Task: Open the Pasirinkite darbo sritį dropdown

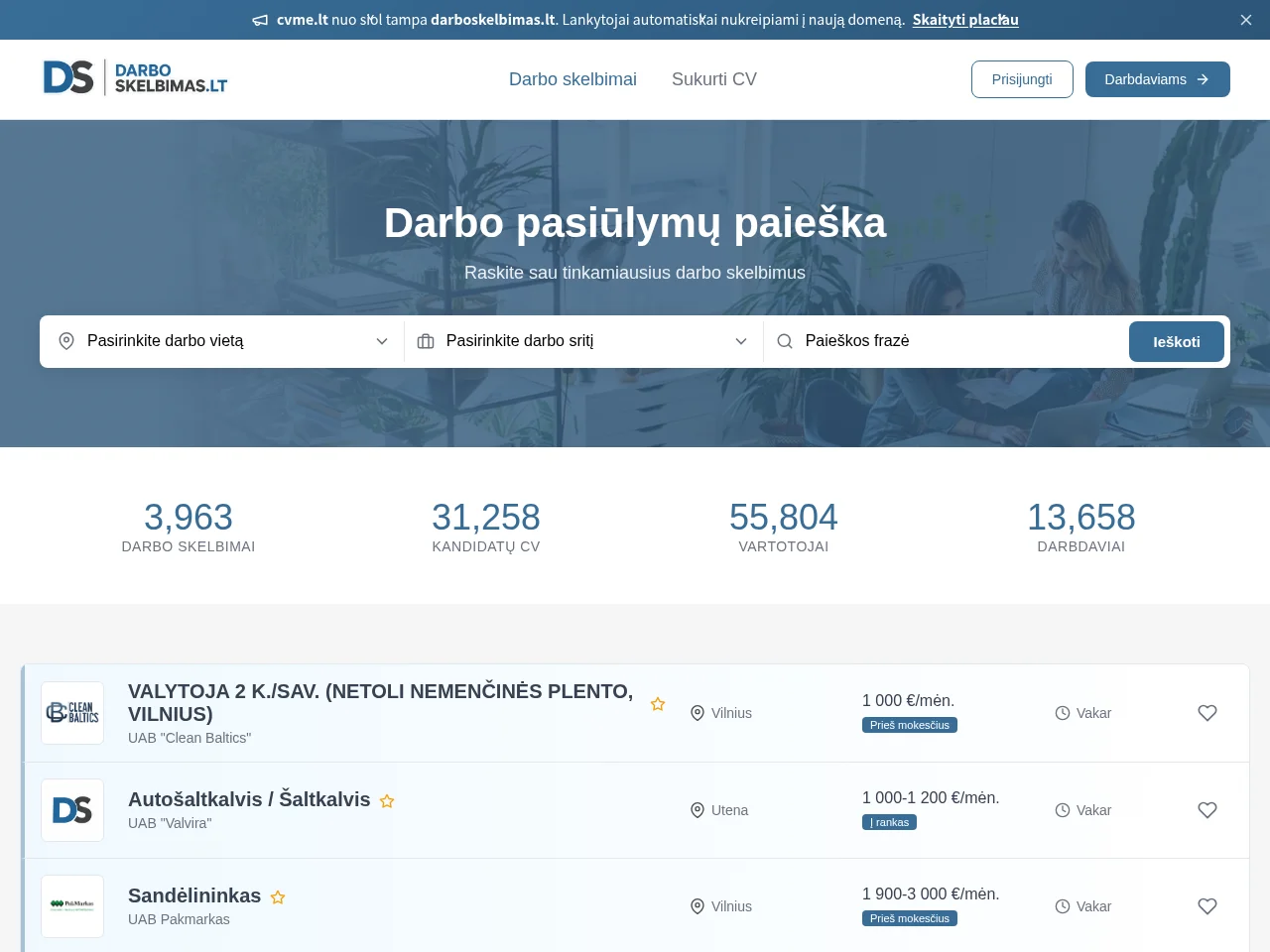Action: pos(583,341)
